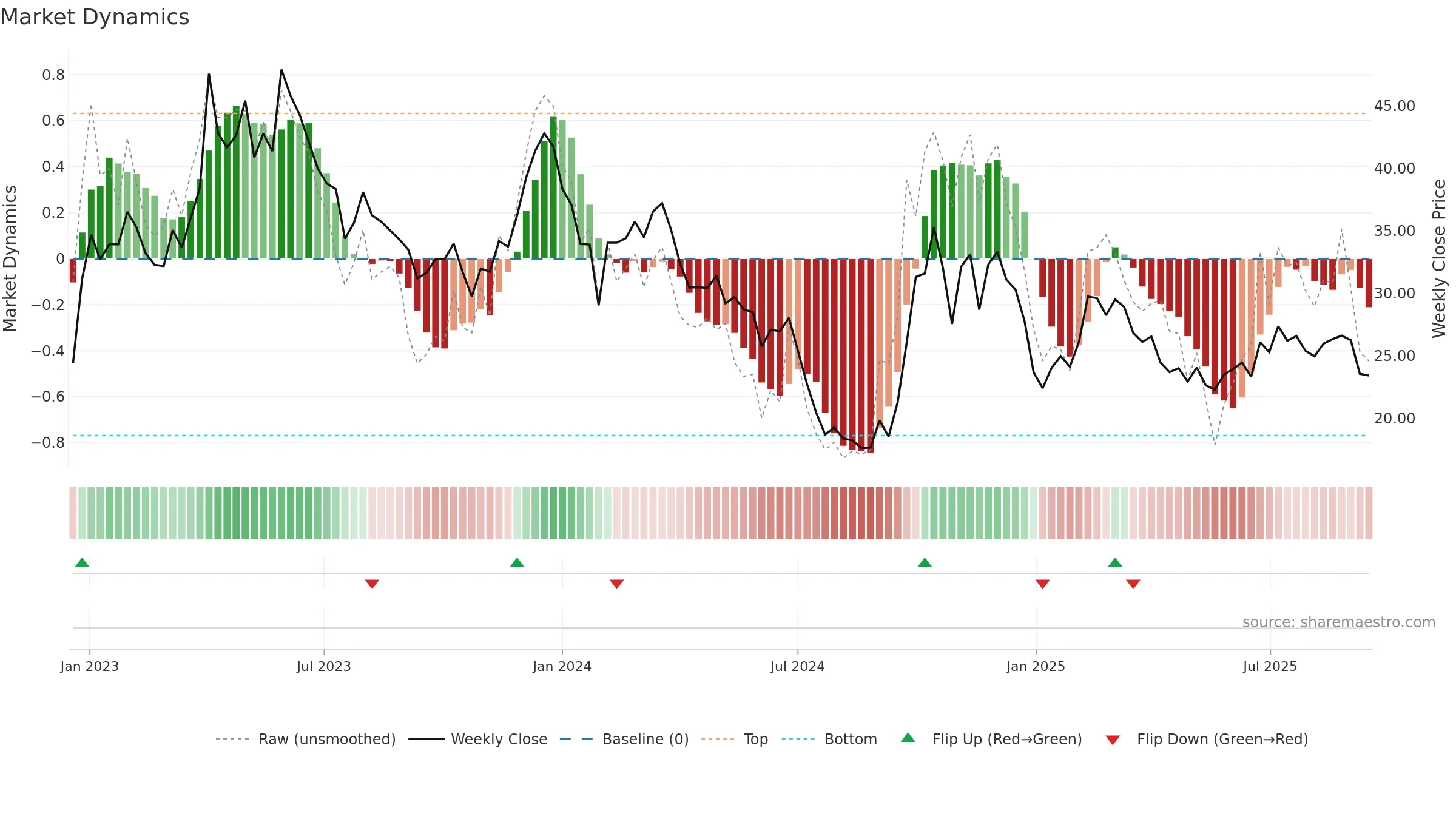Screen dimensions: 1456x819
Task: Click the Market Dynamics chart title
Action: coord(95,17)
